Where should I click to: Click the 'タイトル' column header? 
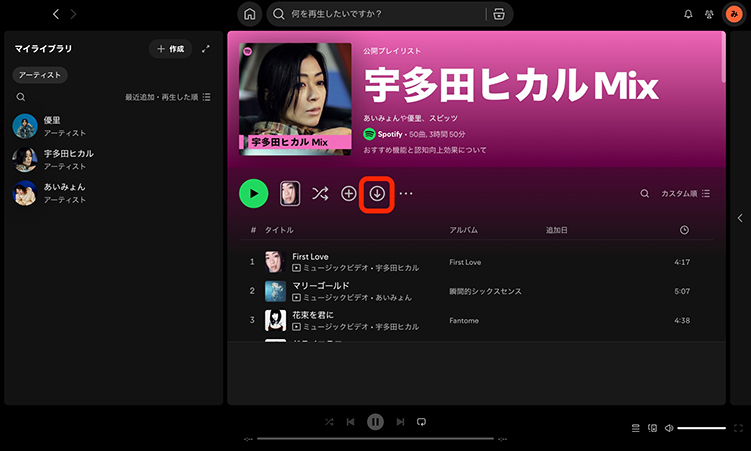click(x=279, y=230)
